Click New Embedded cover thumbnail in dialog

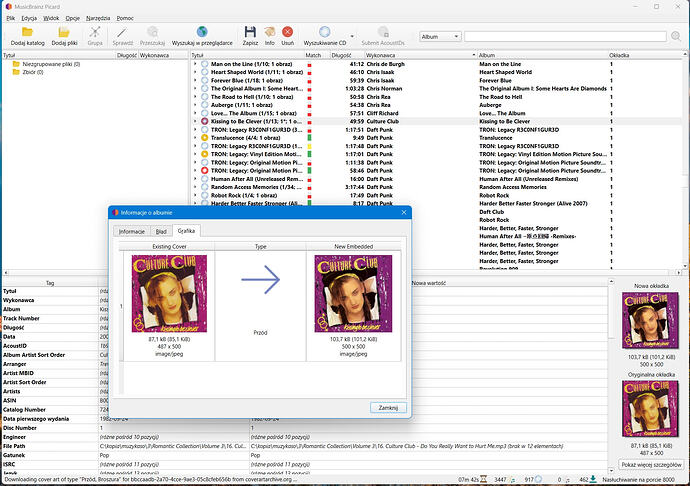tap(353, 293)
